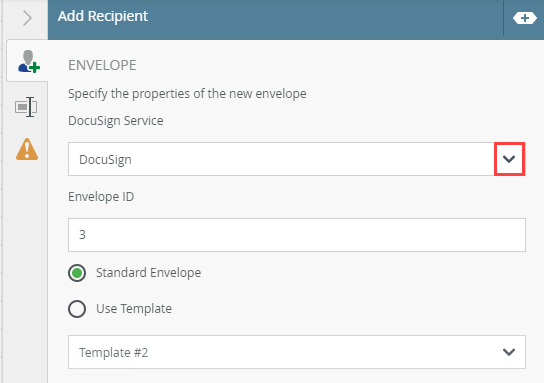Image resolution: width=544 pixels, height=383 pixels.
Task: Click the Add Recipient header title
Action: pos(103,16)
